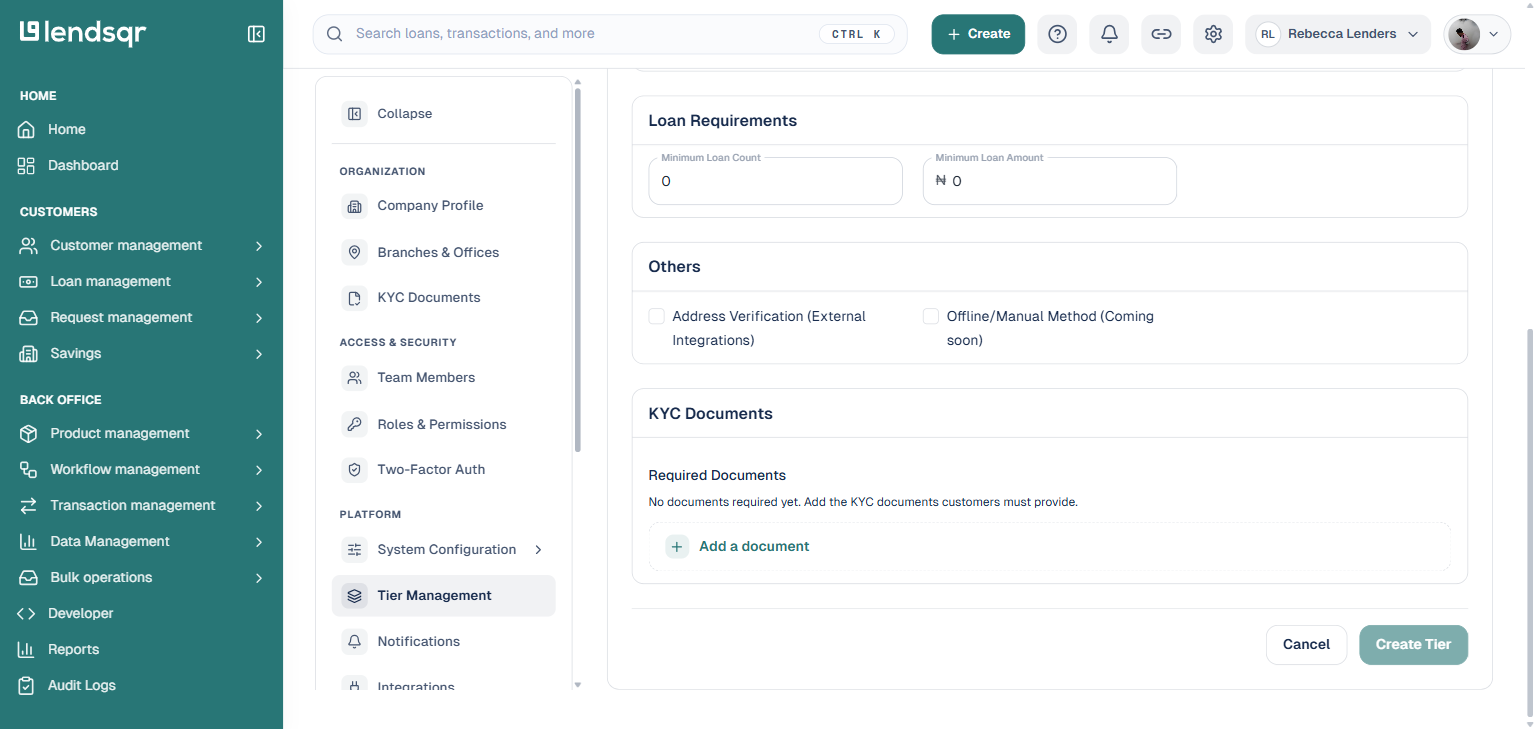Click the Reports bar chart icon

point(27,650)
